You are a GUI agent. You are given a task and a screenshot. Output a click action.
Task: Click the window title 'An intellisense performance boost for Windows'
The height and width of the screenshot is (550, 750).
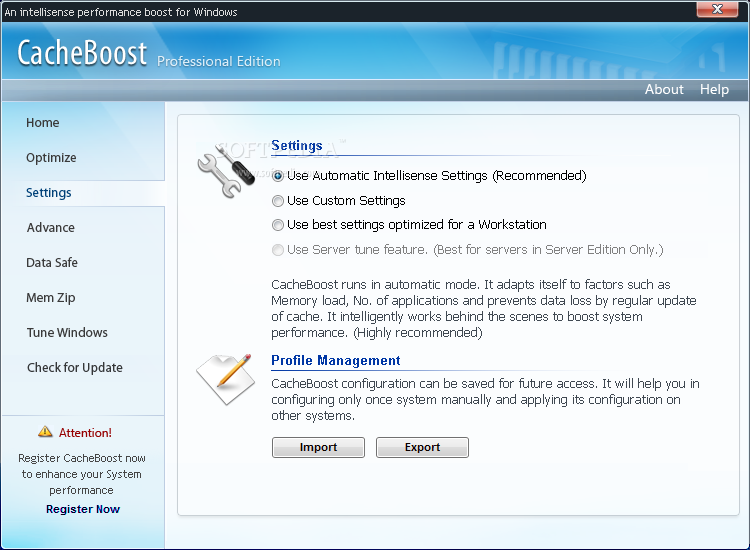coord(121,12)
